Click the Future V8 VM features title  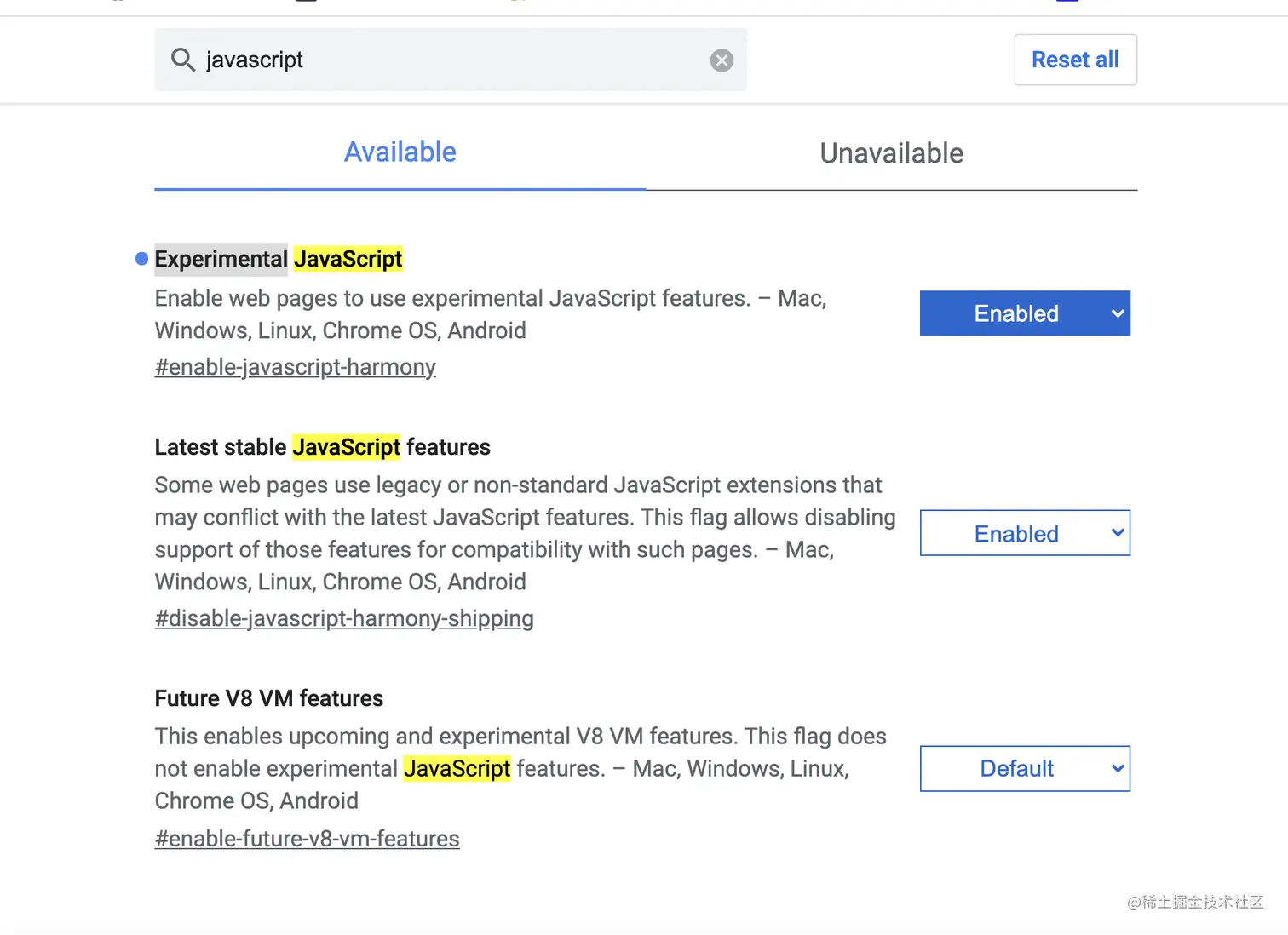(x=269, y=698)
